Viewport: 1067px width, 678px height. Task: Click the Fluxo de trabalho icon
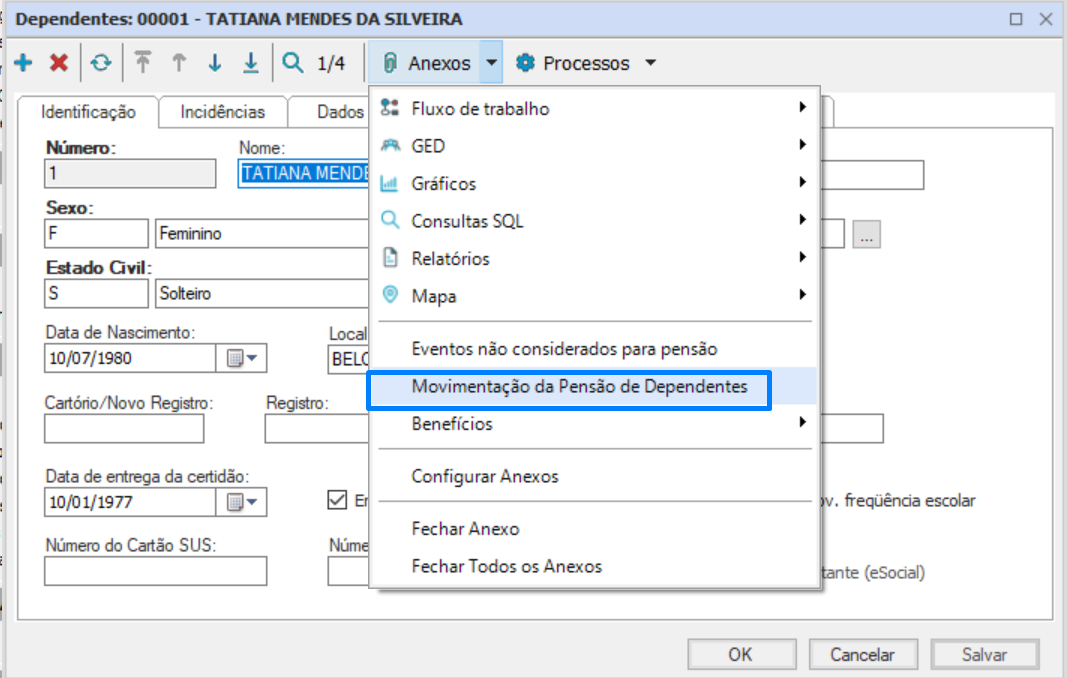[389, 107]
